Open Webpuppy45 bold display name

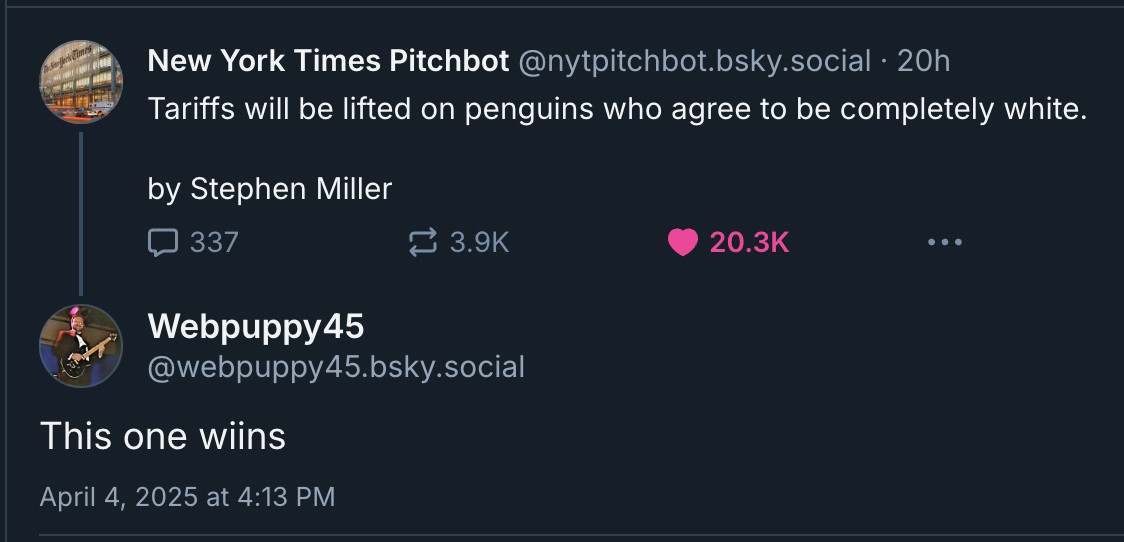(256, 326)
